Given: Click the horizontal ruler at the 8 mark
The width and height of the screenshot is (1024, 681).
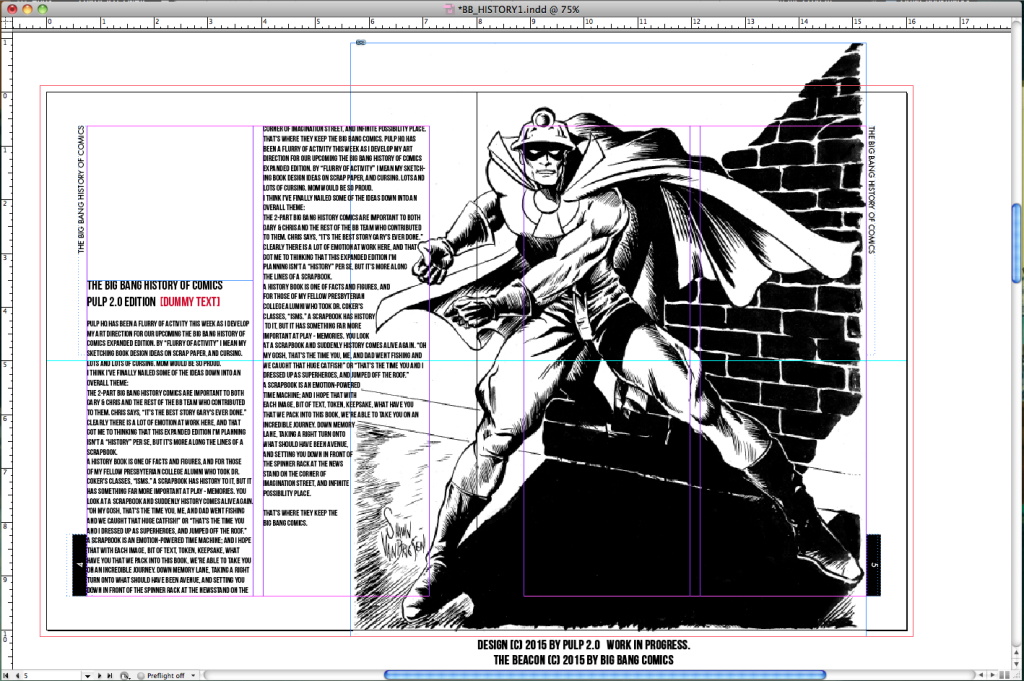Looking at the screenshot, I should pos(480,22).
